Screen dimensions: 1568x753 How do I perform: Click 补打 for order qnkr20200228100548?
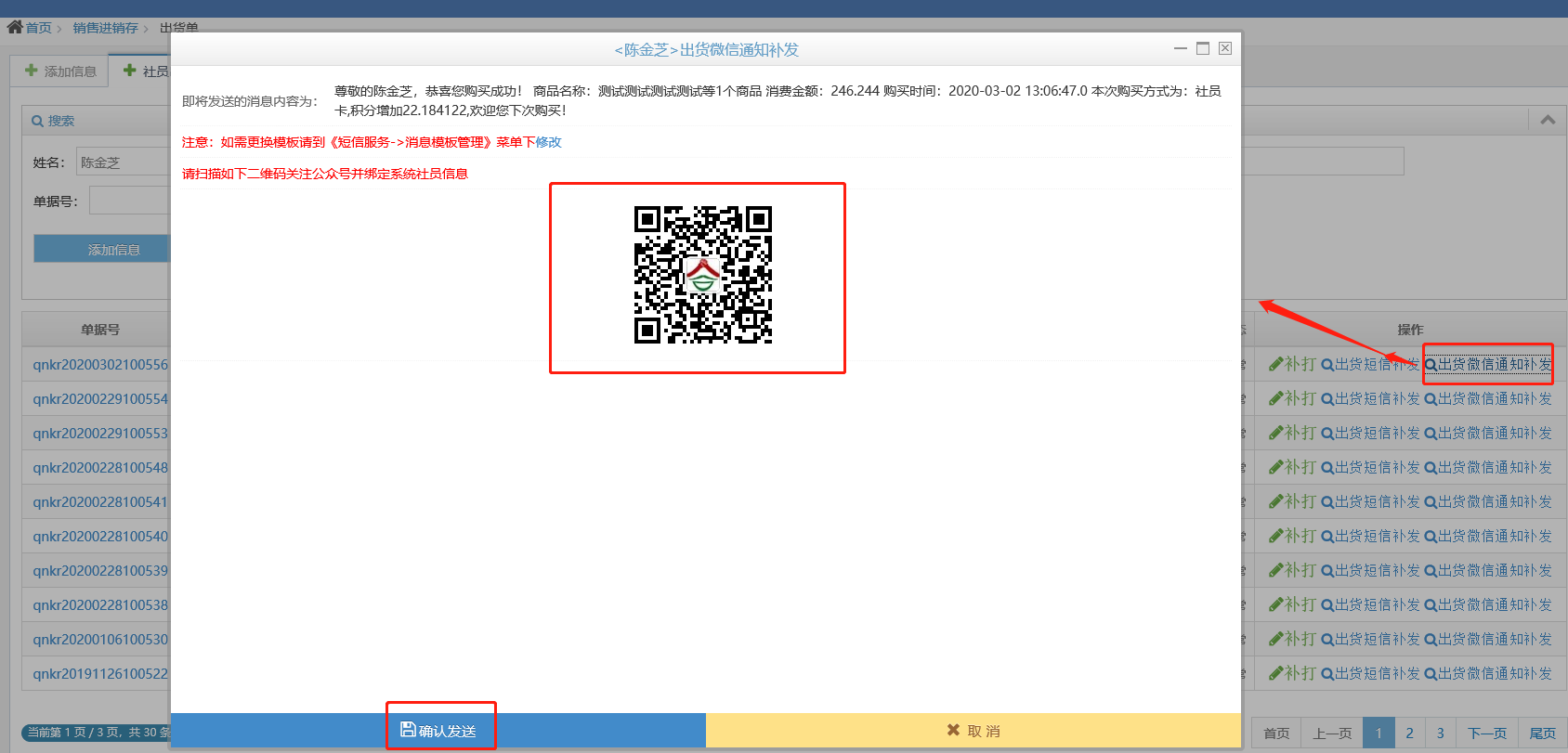tap(1292, 468)
